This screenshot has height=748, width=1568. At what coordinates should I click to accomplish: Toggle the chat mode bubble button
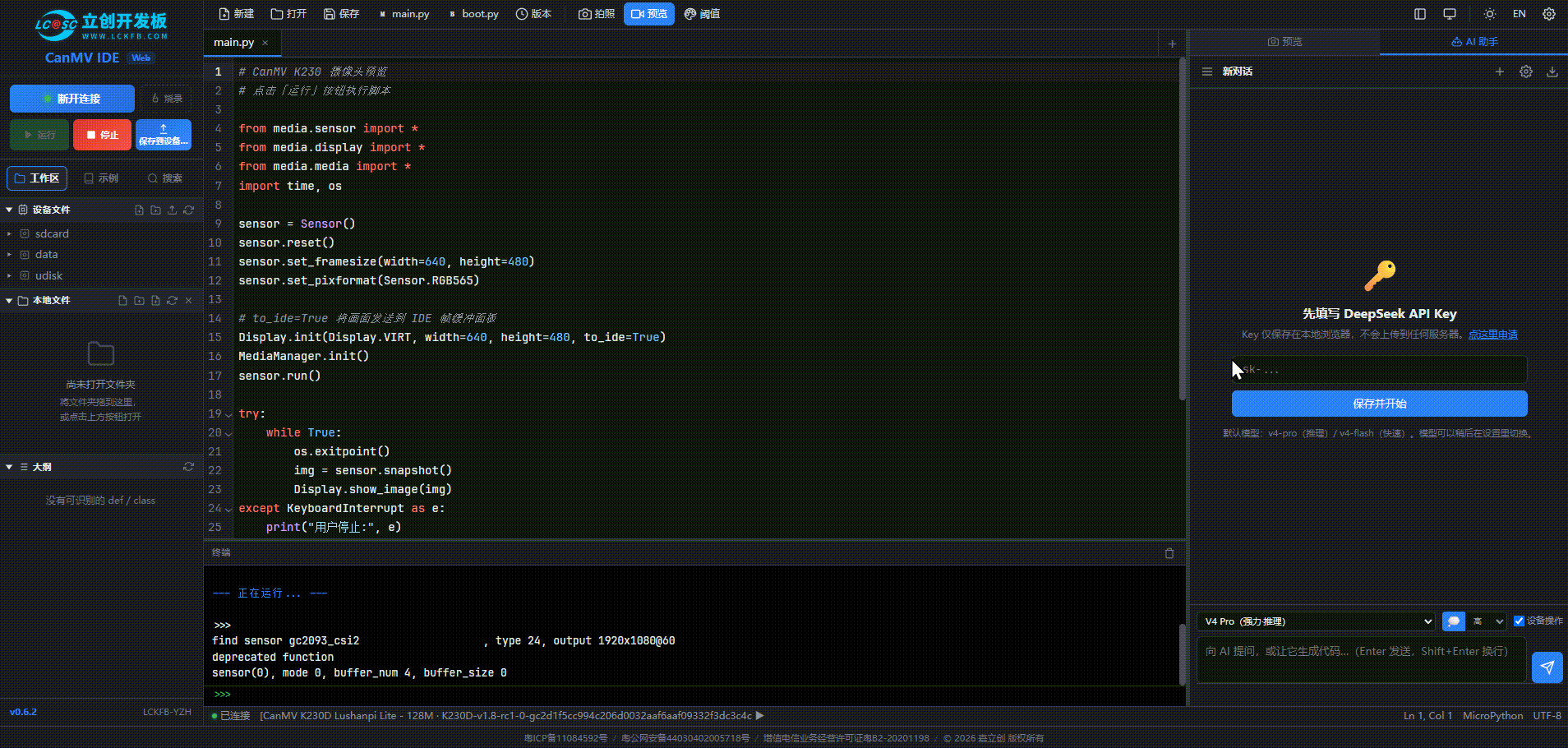[1454, 621]
